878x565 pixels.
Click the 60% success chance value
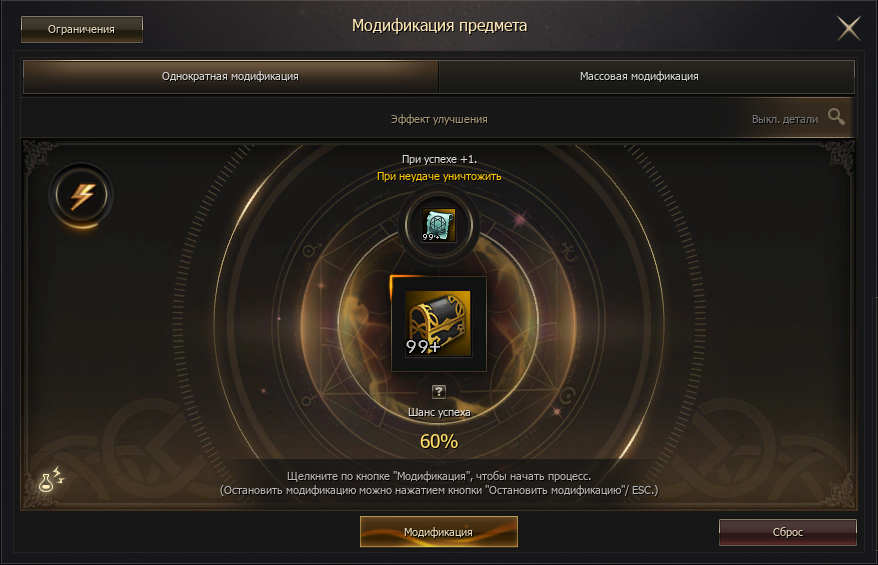click(x=439, y=442)
